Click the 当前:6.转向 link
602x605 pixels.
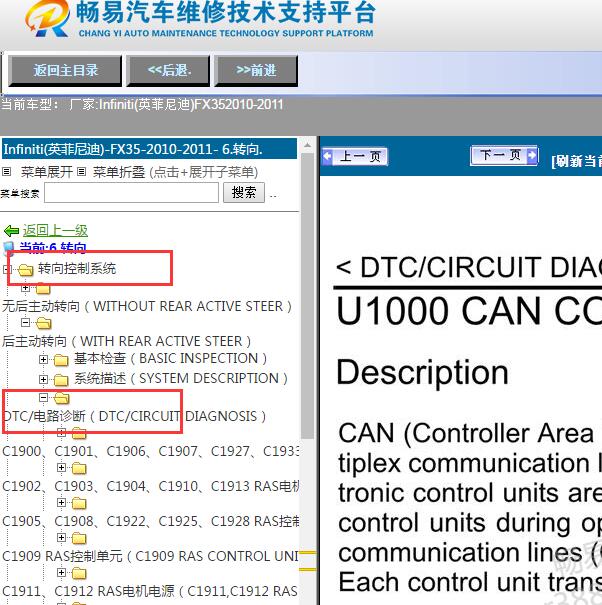coord(53,247)
